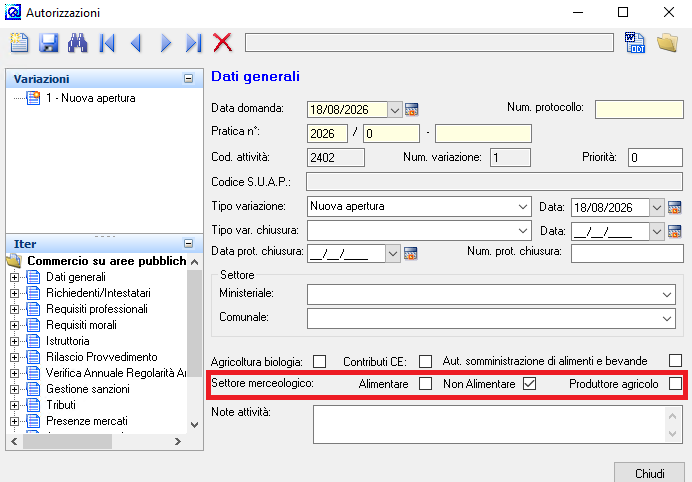Click the Dati generali heading text
Image resolution: width=692 pixels, height=482 pixels.
255,76
